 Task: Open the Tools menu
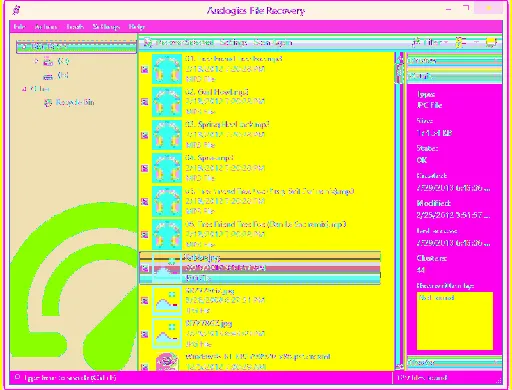pyautogui.click(x=75, y=27)
